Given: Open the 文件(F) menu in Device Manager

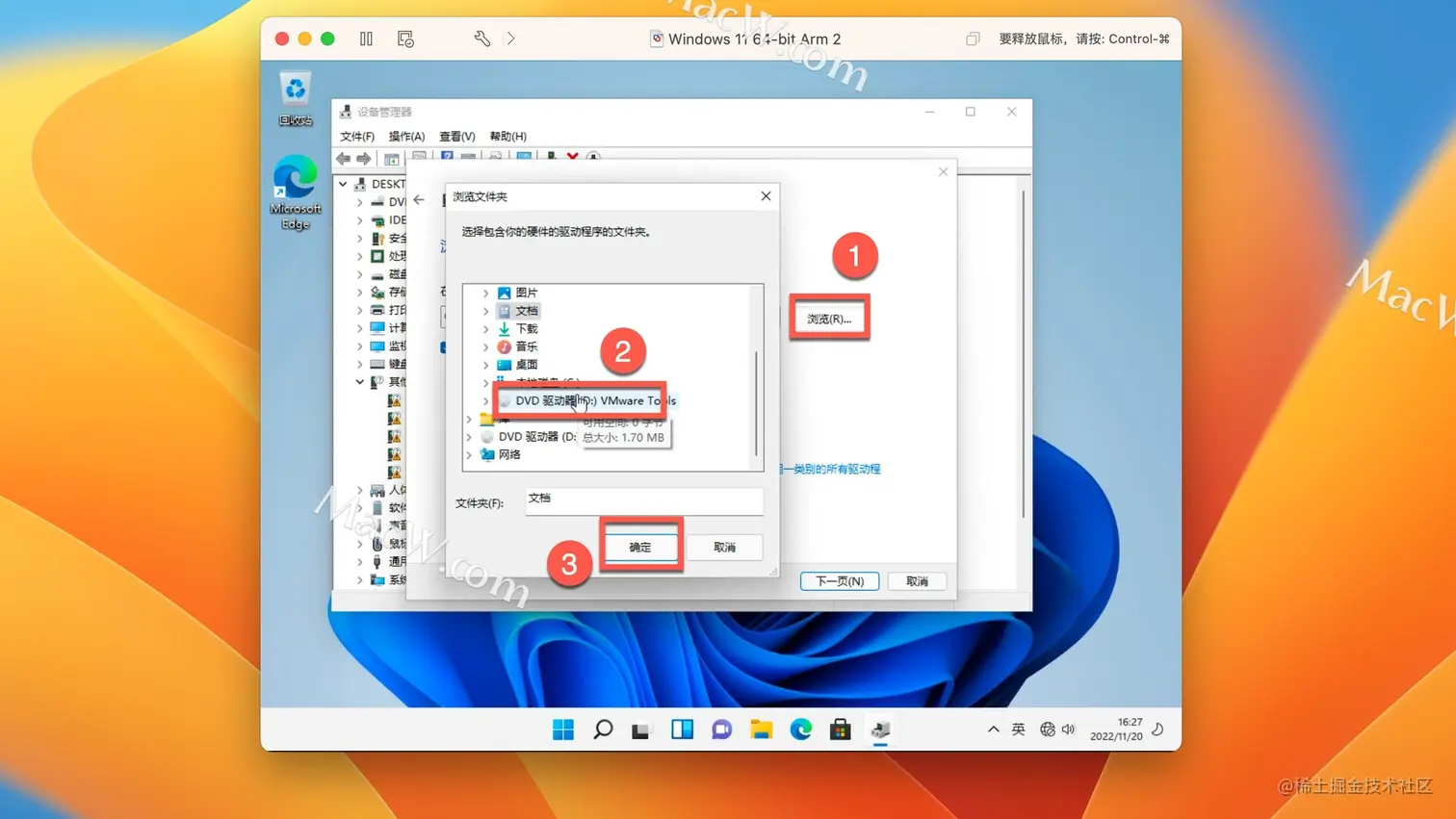Looking at the screenshot, I should [x=357, y=137].
